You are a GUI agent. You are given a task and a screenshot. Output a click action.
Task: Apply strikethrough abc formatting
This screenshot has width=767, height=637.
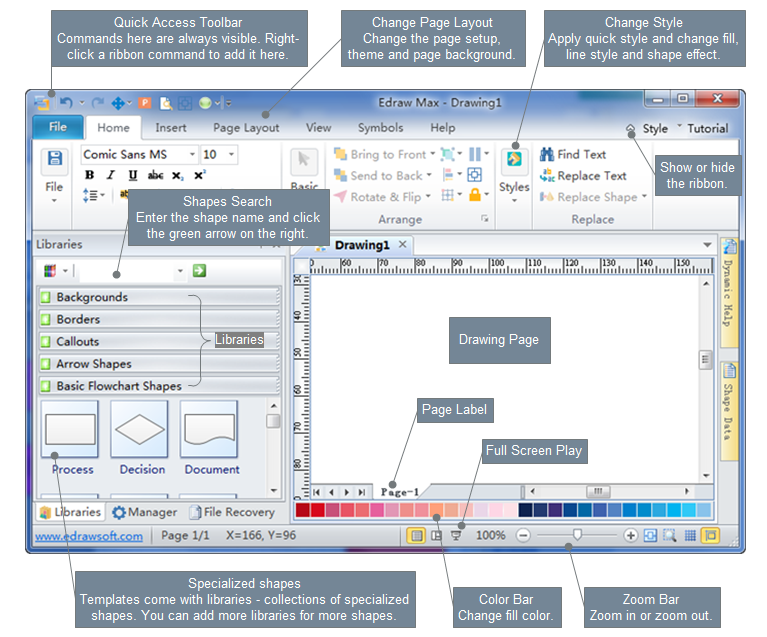tap(155, 175)
